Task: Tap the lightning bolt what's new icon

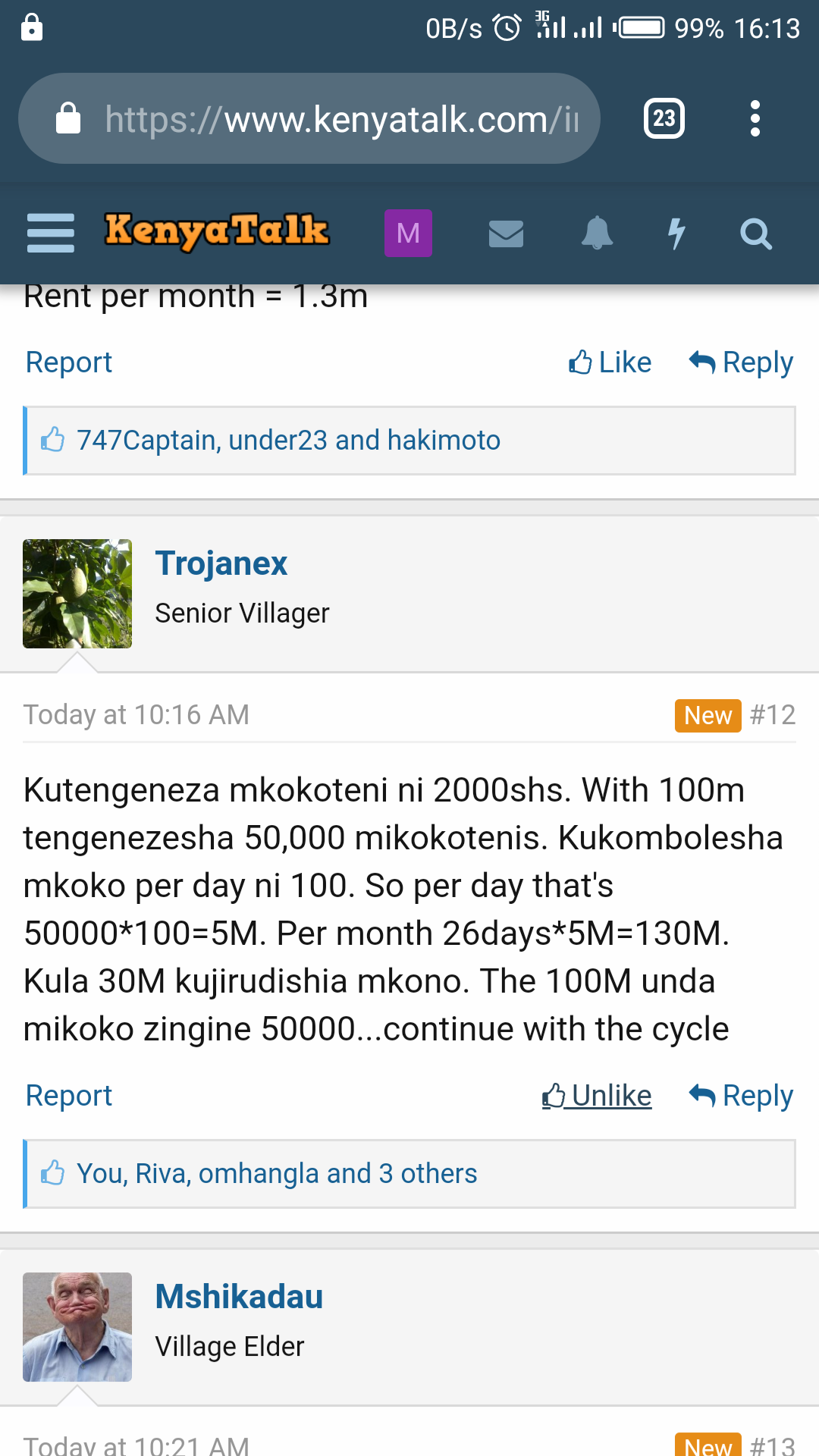Action: [676, 233]
